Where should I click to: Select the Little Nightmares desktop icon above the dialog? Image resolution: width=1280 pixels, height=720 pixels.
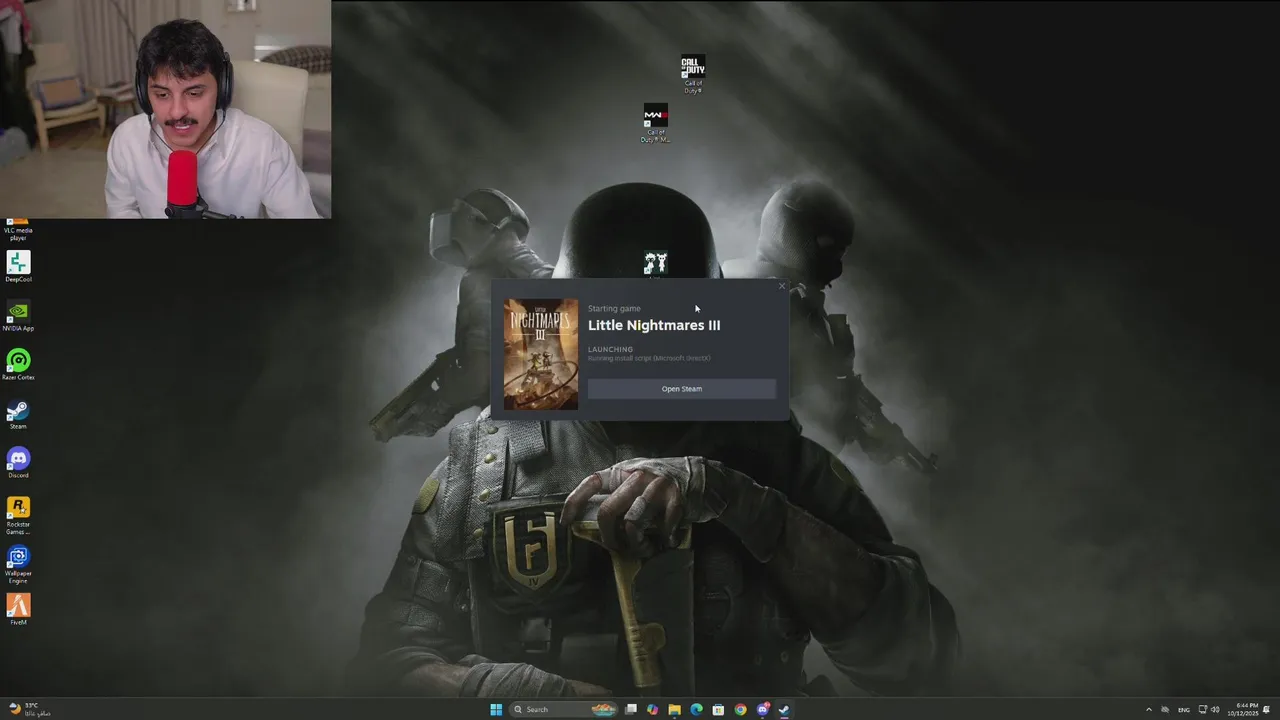tap(655, 264)
